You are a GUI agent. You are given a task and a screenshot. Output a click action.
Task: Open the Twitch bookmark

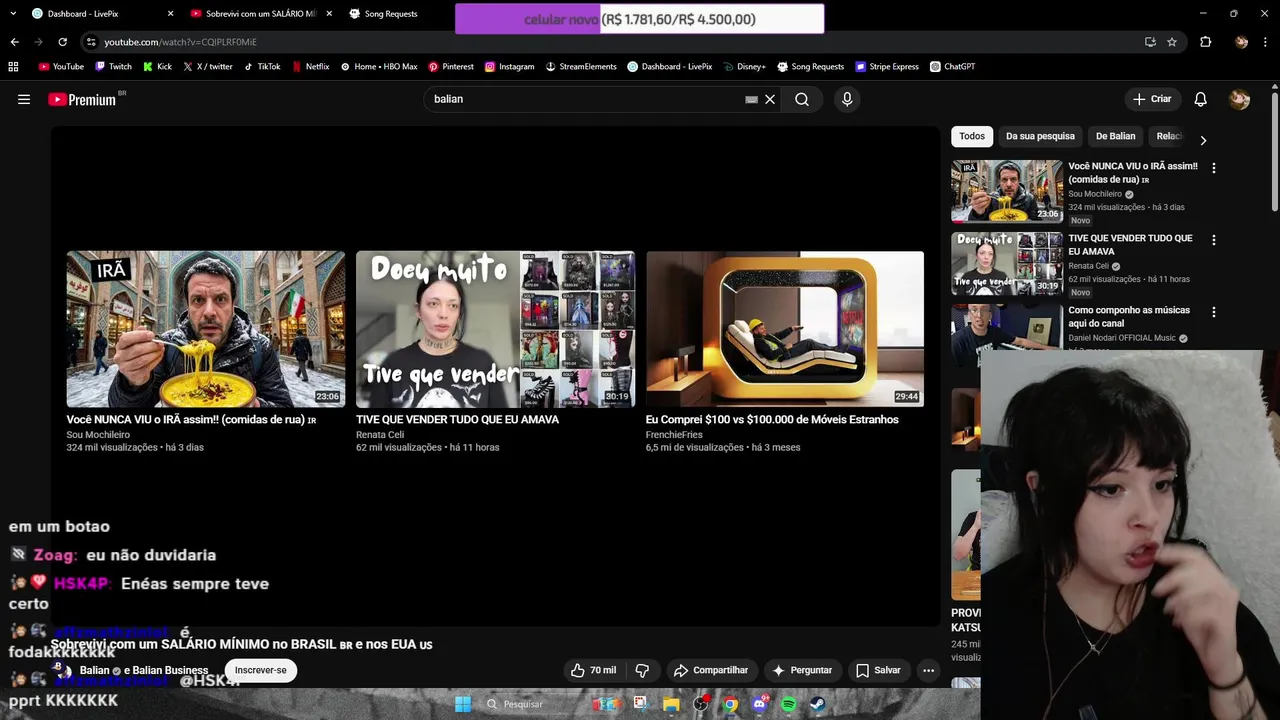(x=113, y=67)
